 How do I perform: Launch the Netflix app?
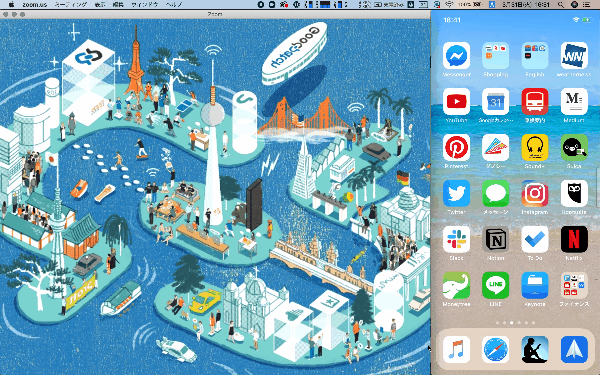click(x=574, y=239)
